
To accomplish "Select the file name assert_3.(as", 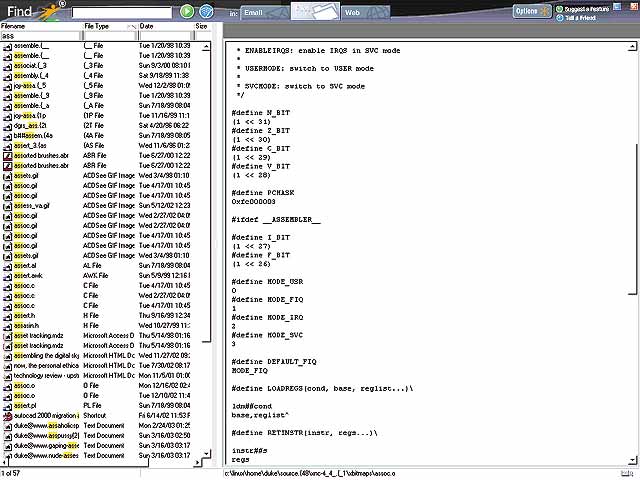I will 30,145.
